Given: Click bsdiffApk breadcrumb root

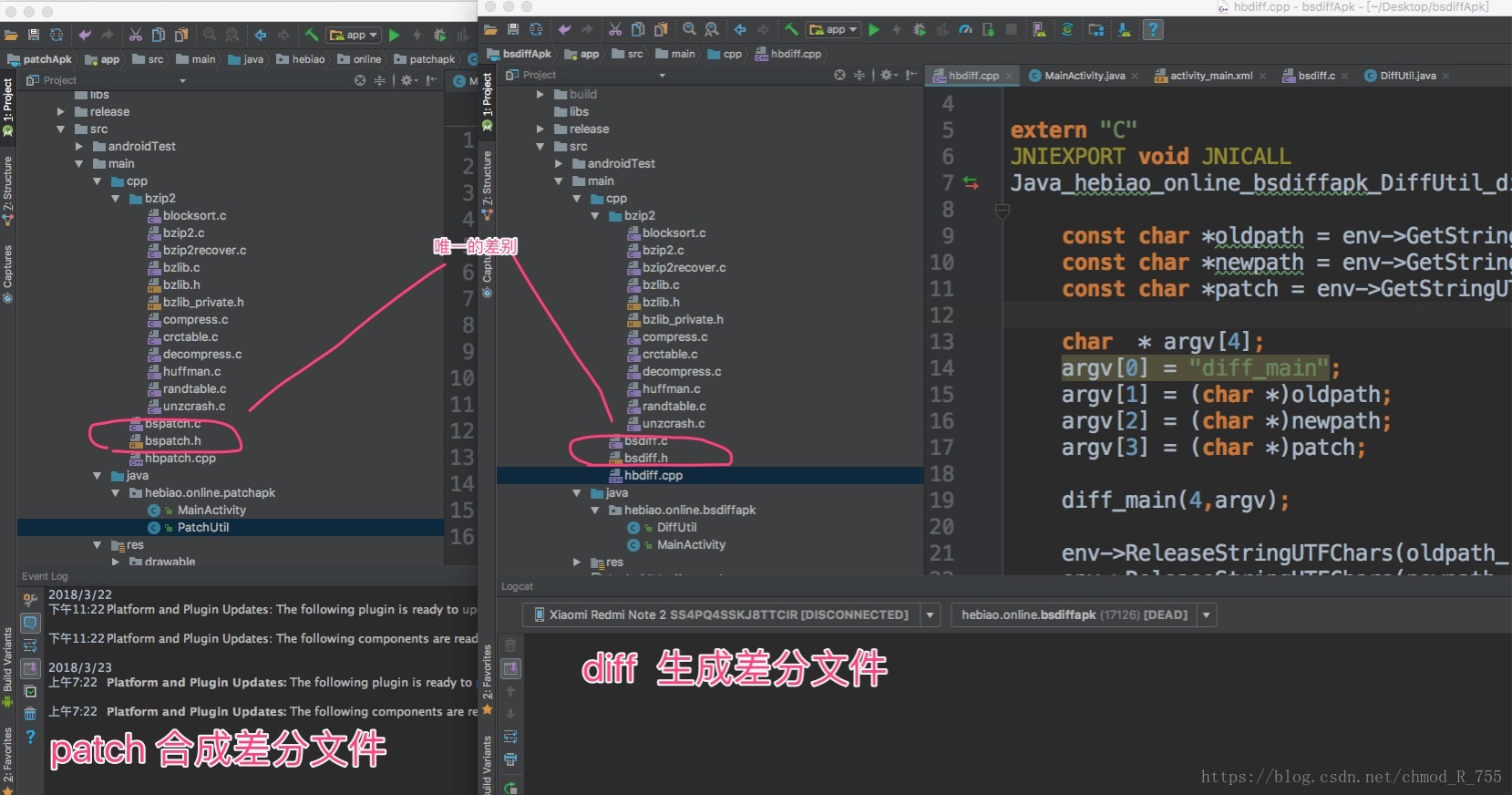Looking at the screenshot, I should tap(519, 54).
